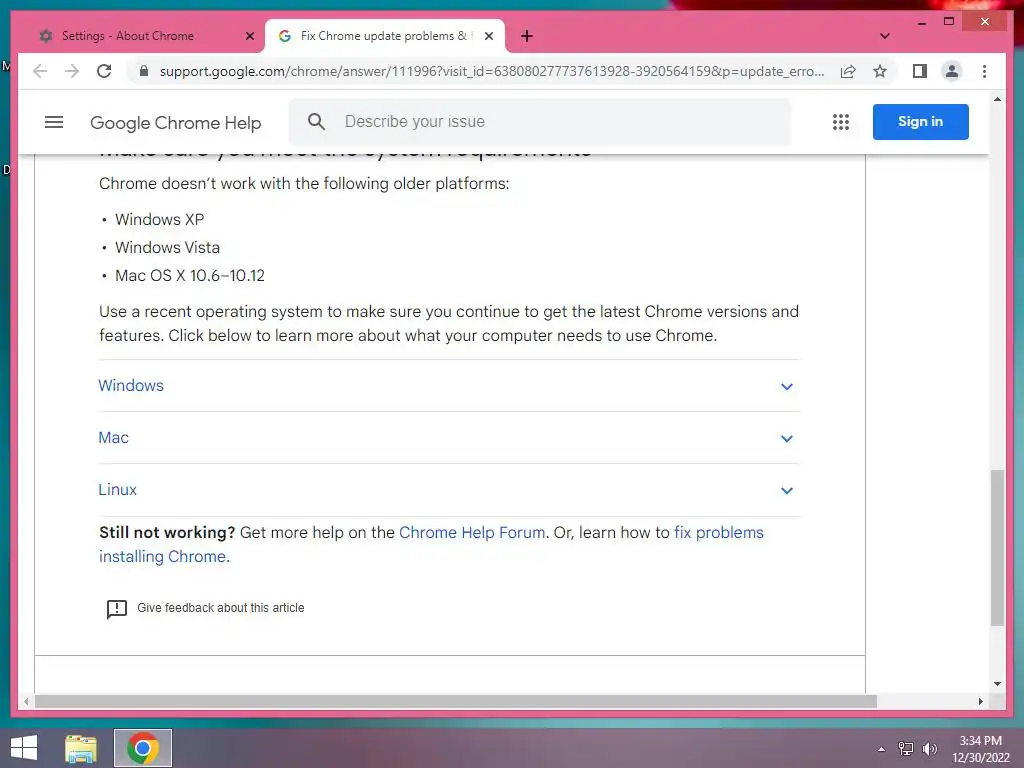The image size is (1024, 768).
Task: Expand the Windows requirements section
Action: coord(449,386)
